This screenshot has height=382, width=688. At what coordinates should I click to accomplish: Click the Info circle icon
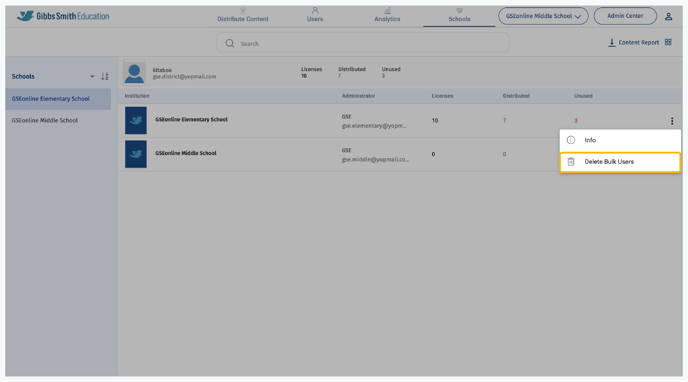(x=571, y=140)
